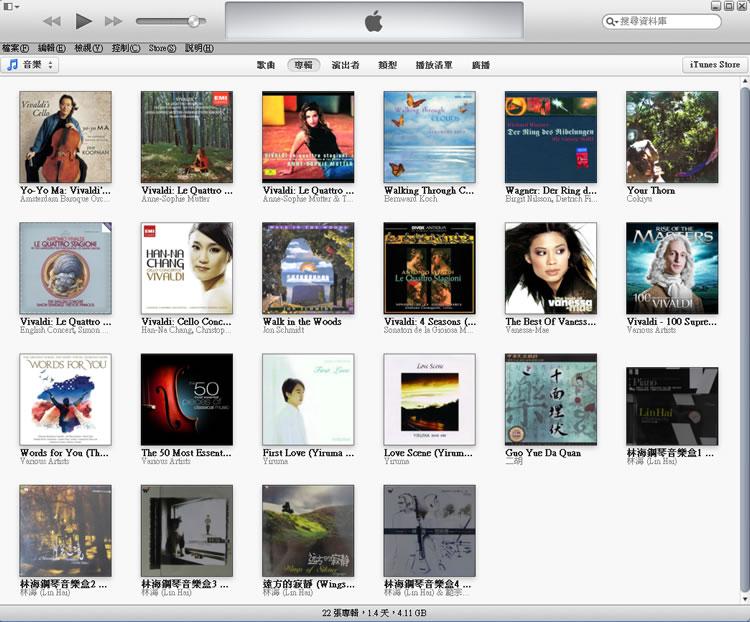Click the vertical scrollbar down arrow
This screenshot has height=622, width=750.
pyautogui.click(x=745, y=598)
